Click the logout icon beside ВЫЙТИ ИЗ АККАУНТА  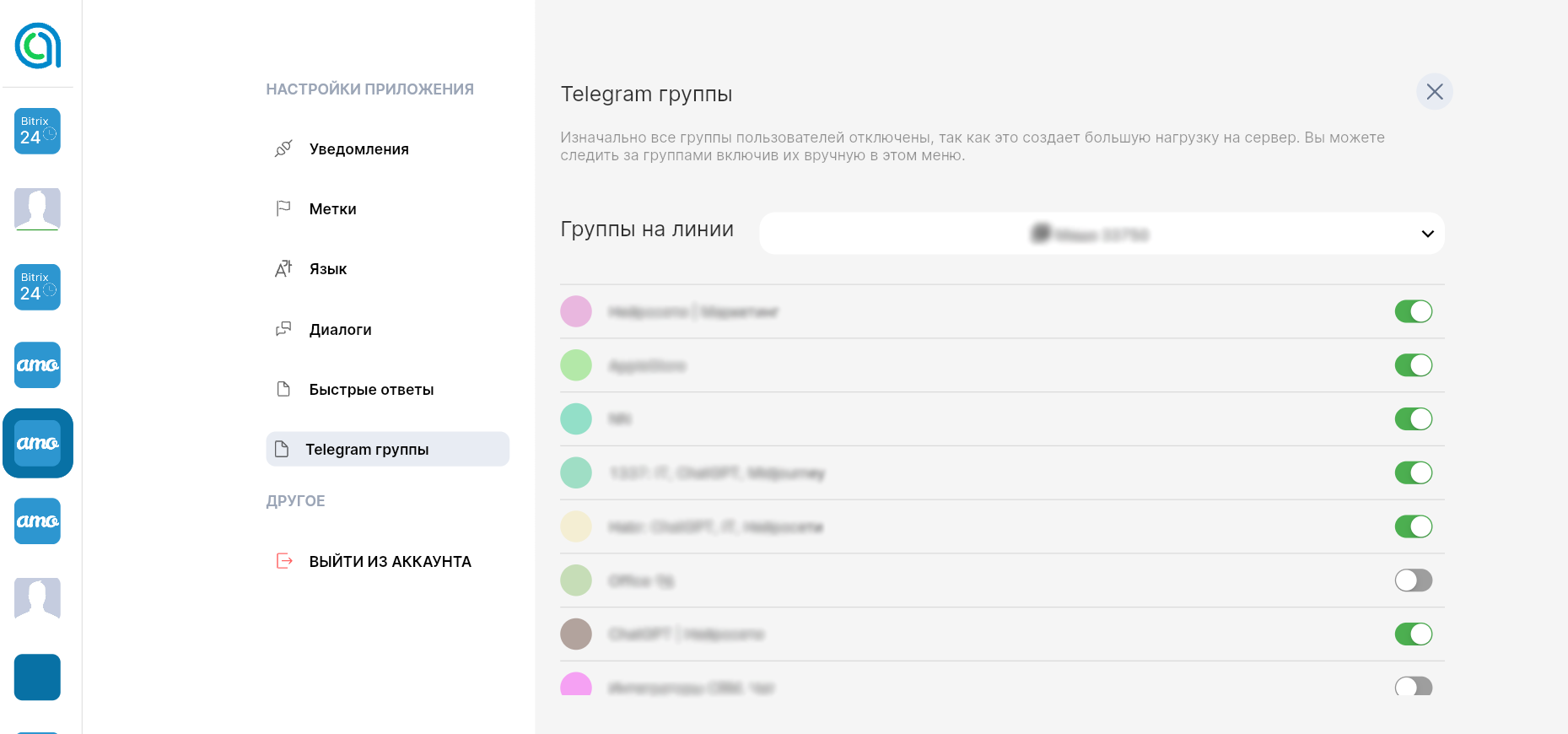pyautogui.click(x=284, y=561)
